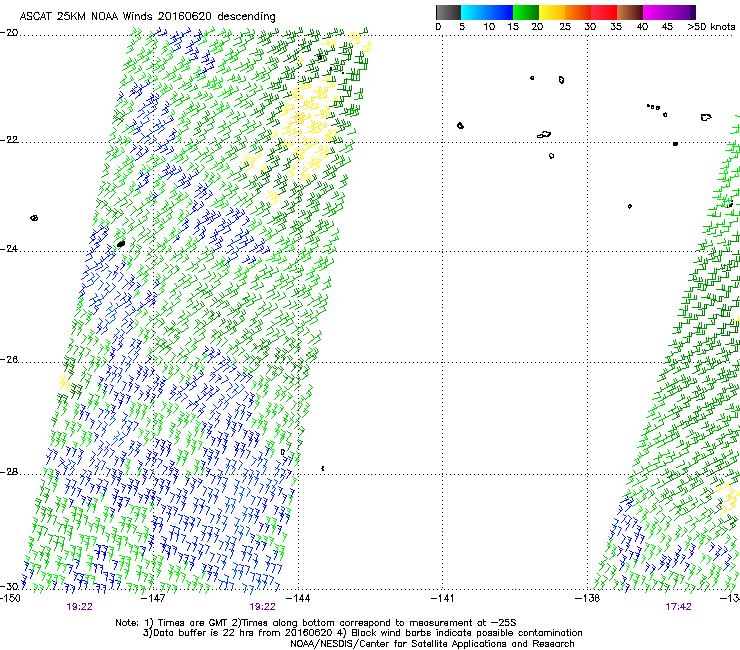740x650 pixels.
Task: Select the cyan 5-10 knots legend color
Action: (x=474, y=12)
